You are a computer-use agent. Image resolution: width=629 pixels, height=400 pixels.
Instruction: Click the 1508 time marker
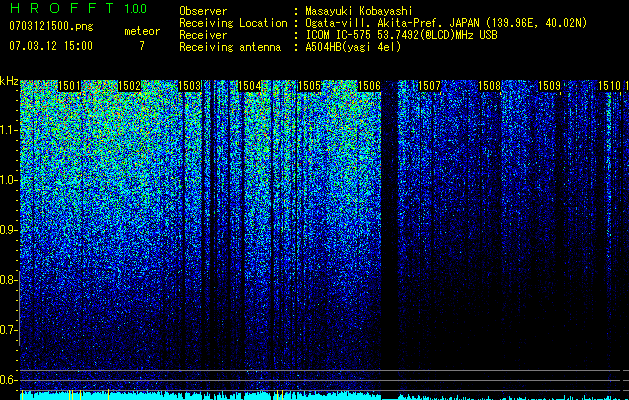(489, 86)
